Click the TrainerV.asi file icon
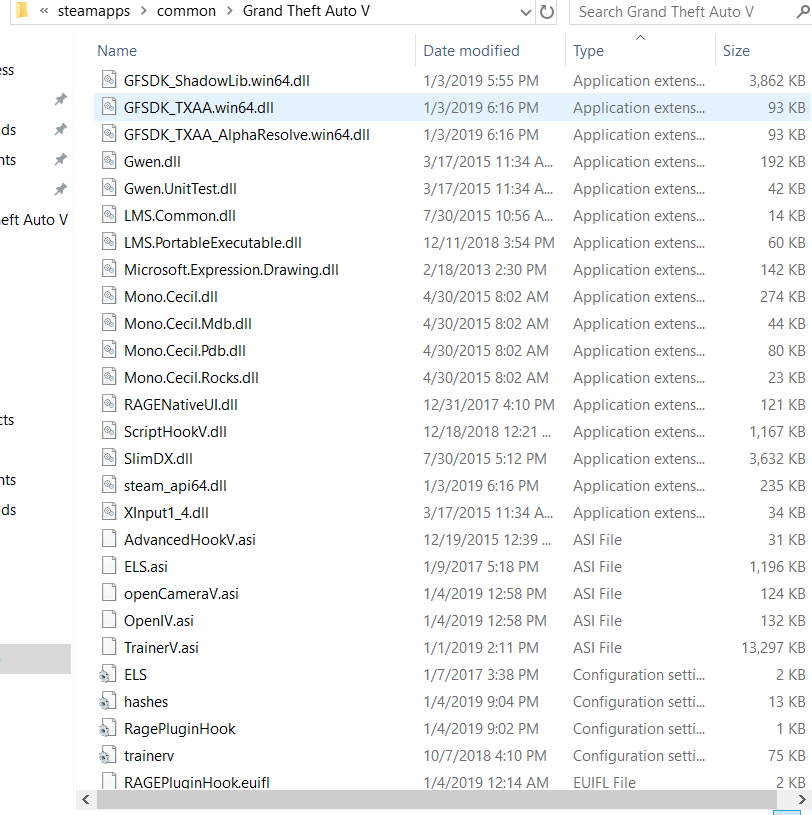Viewport: 812px width, 815px height. [109, 647]
